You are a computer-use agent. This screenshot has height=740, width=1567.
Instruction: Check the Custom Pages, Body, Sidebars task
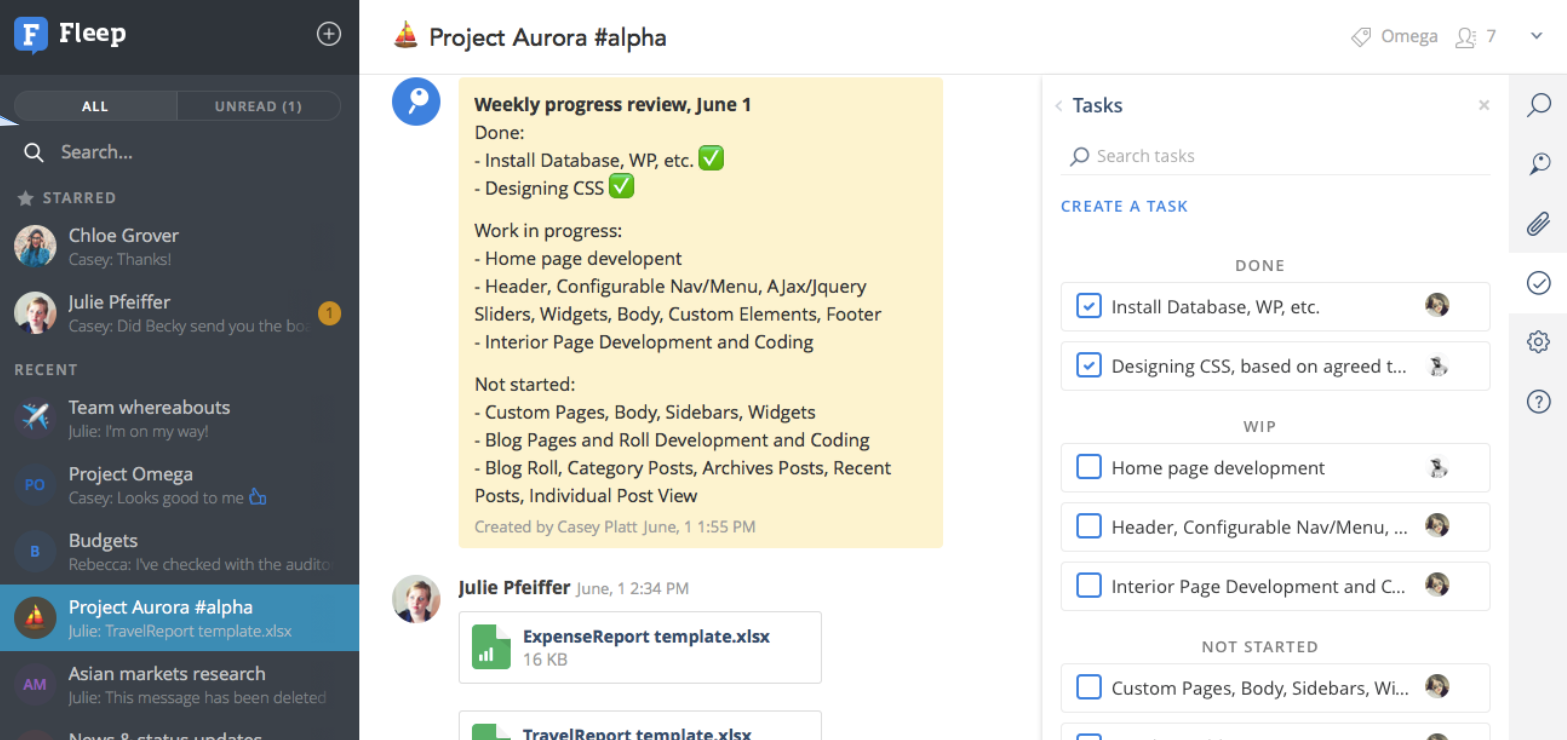[x=1089, y=688]
